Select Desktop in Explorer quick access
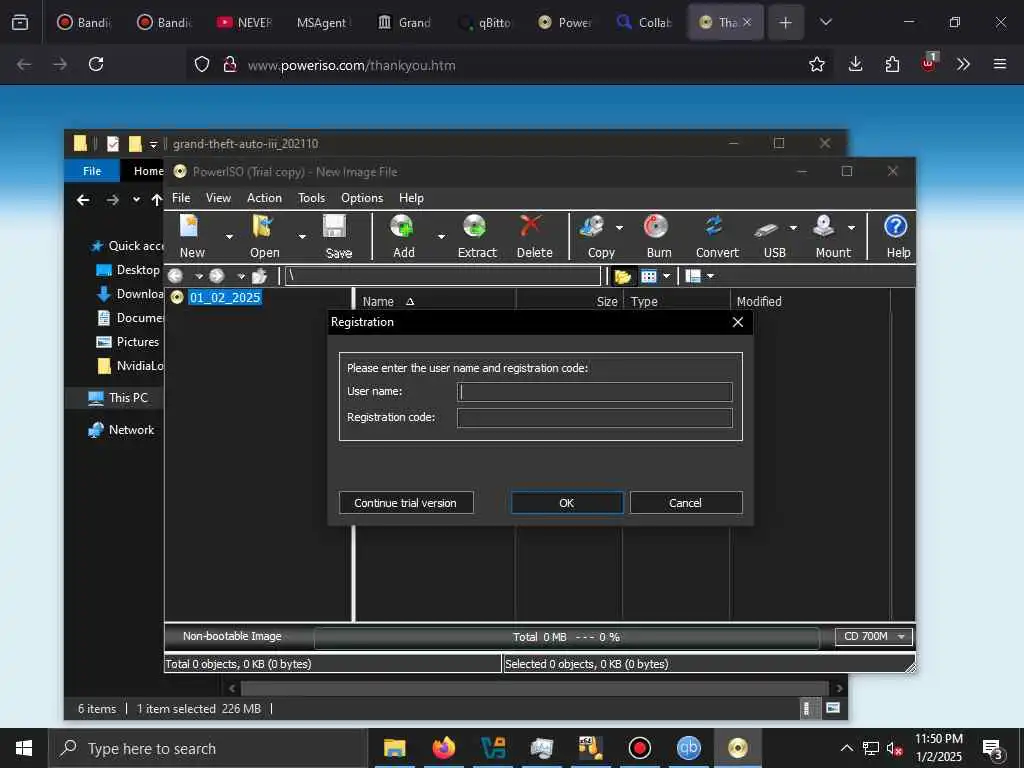The height and width of the screenshot is (768, 1024). [x=137, y=270]
